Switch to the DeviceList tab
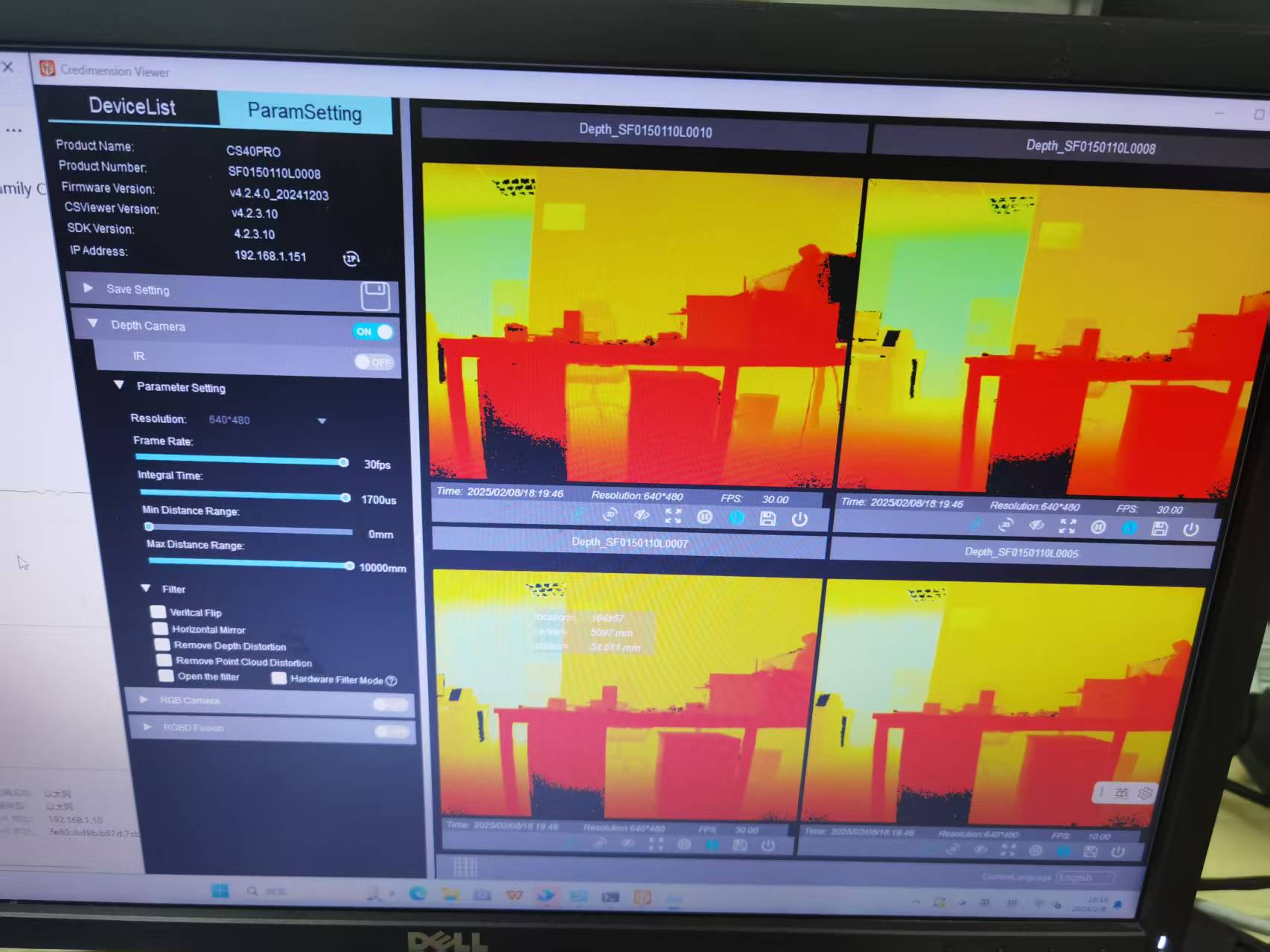 pyautogui.click(x=131, y=107)
